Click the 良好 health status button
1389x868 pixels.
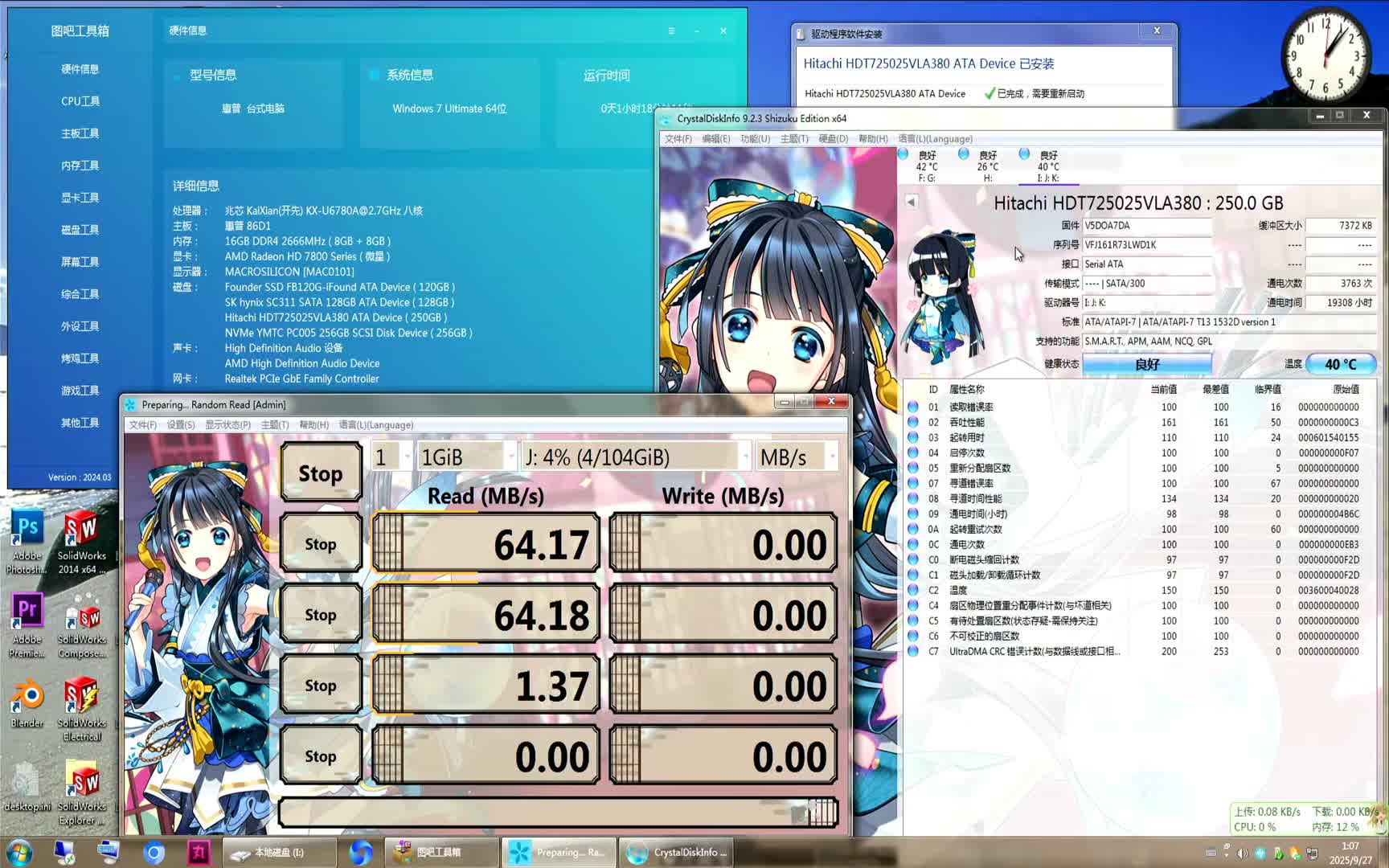(x=1147, y=364)
